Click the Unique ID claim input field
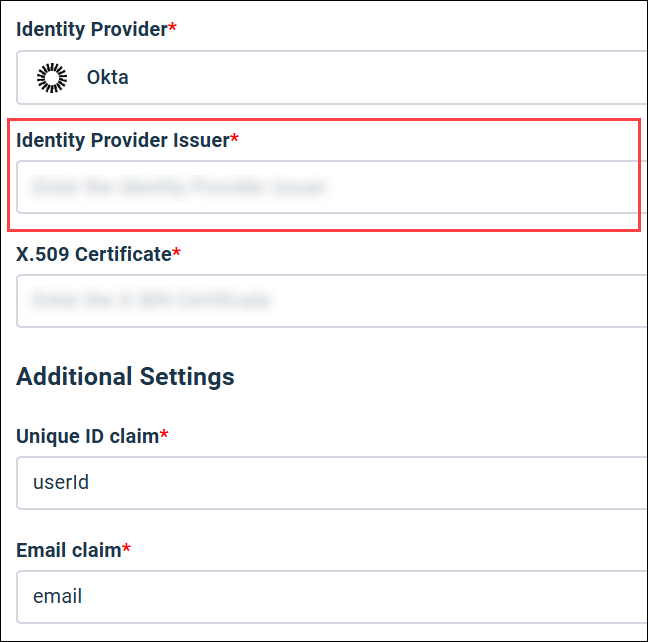The height and width of the screenshot is (642, 648). point(330,483)
